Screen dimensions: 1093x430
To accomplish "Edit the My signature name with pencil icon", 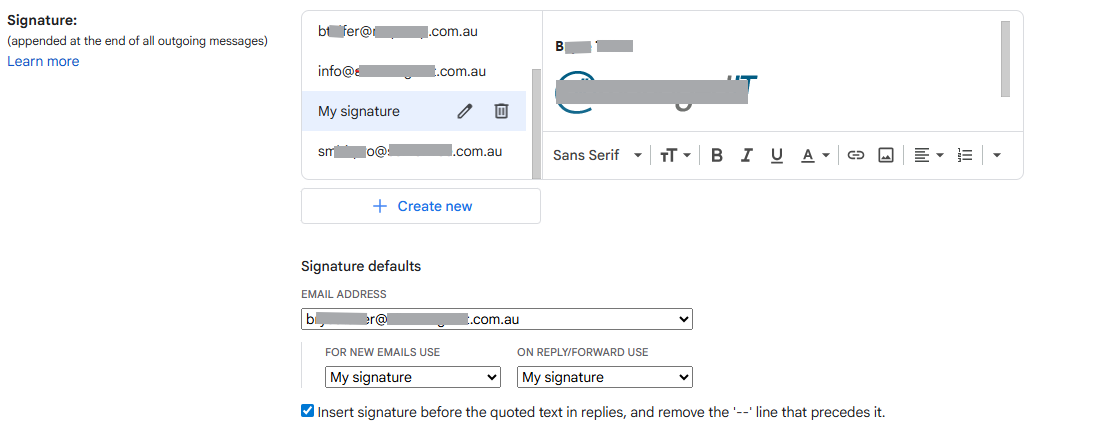I will click(x=464, y=111).
